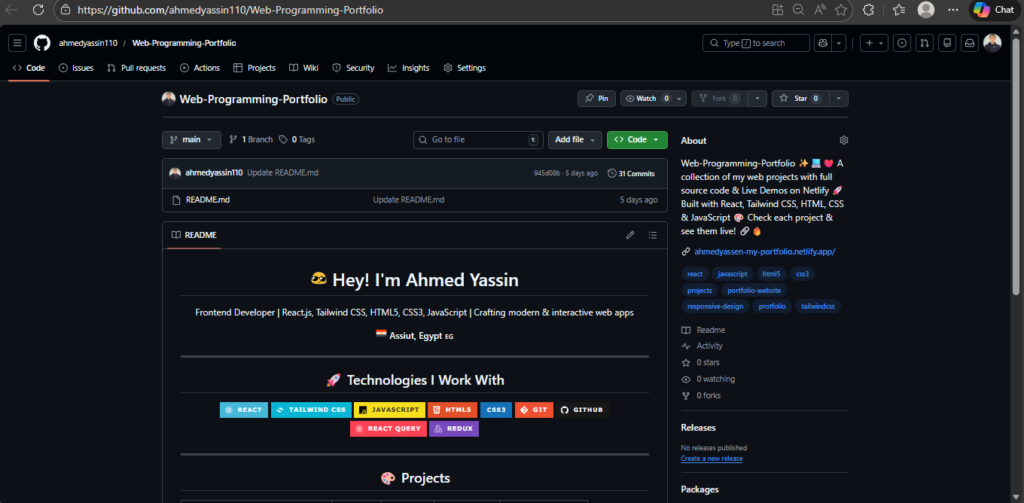Click the HTML5 badge
1024x503 pixels.
pos(453,410)
